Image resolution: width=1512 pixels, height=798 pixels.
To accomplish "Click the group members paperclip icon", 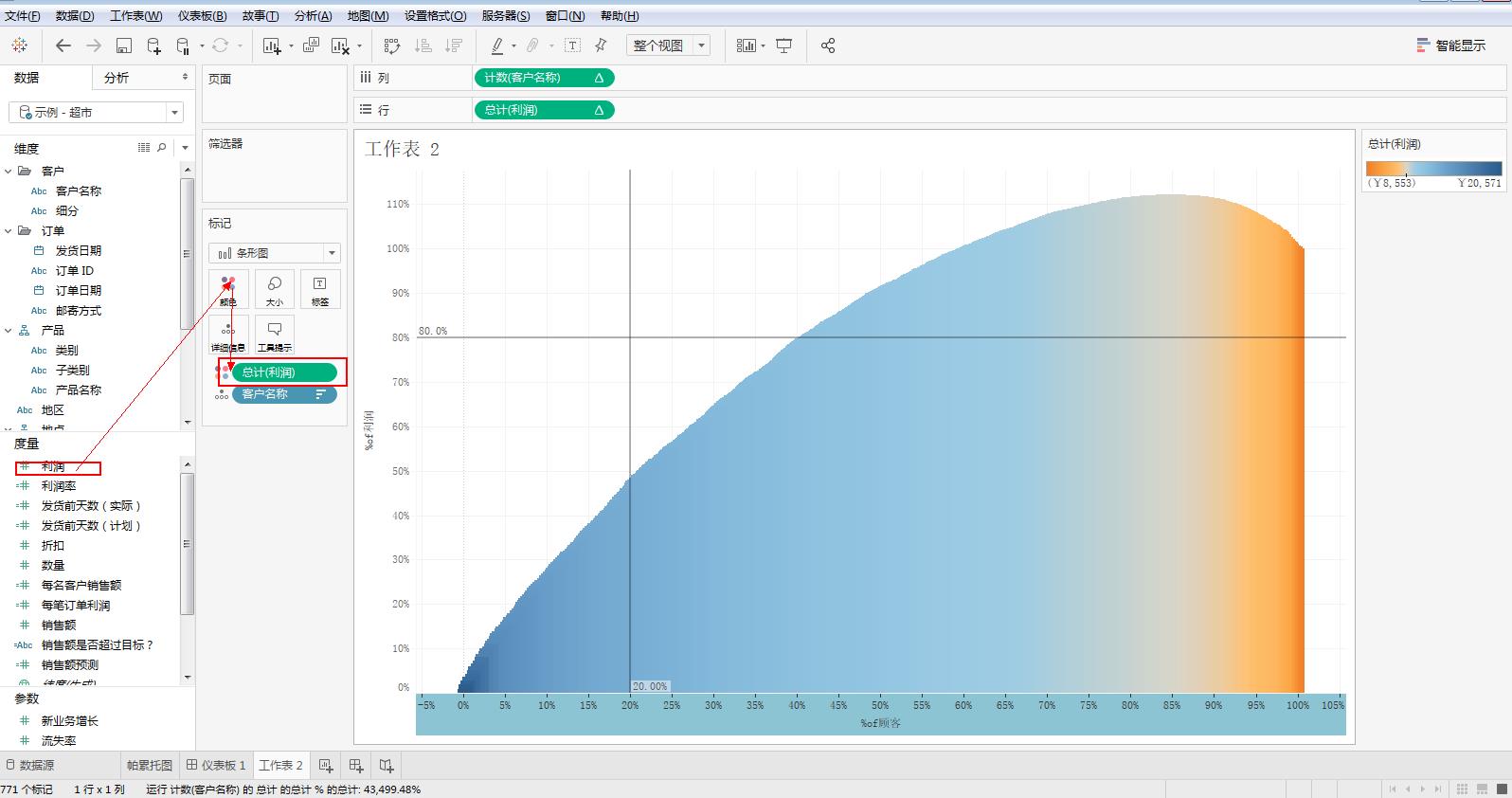I will pyautogui.click(x=533, y=45).
